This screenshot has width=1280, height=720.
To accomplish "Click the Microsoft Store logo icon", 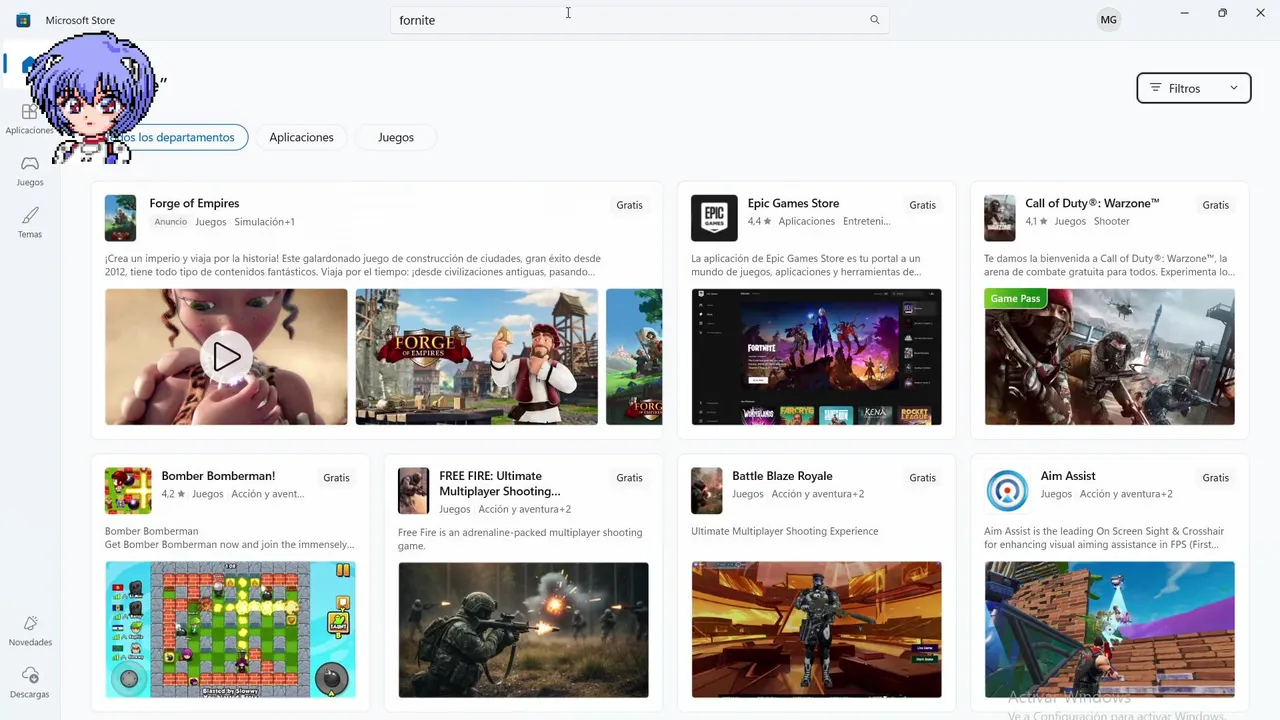I will point(23,20).
